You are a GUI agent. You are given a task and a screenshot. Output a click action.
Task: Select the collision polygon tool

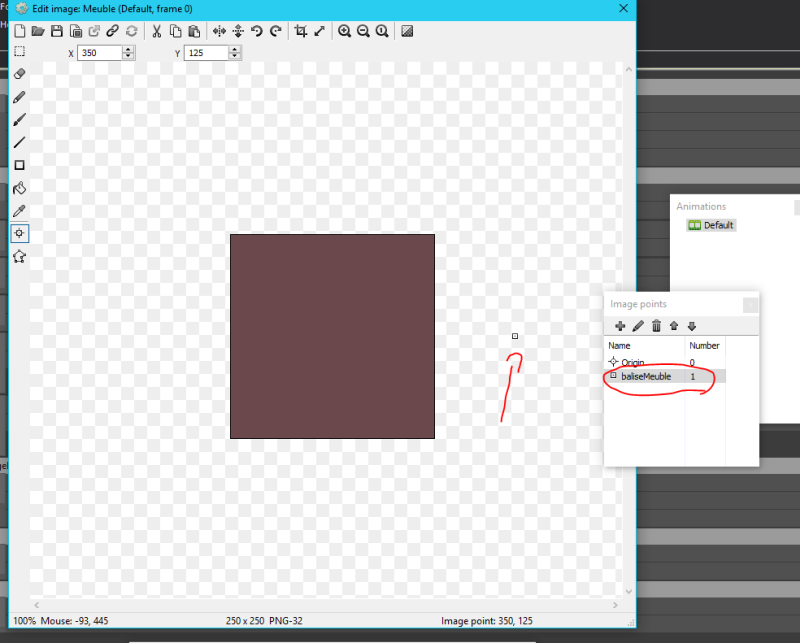click(19, 256)
